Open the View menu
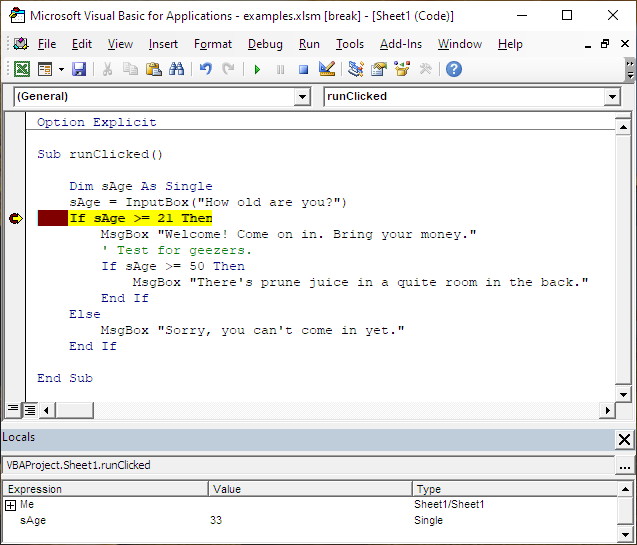 (120, 44)
